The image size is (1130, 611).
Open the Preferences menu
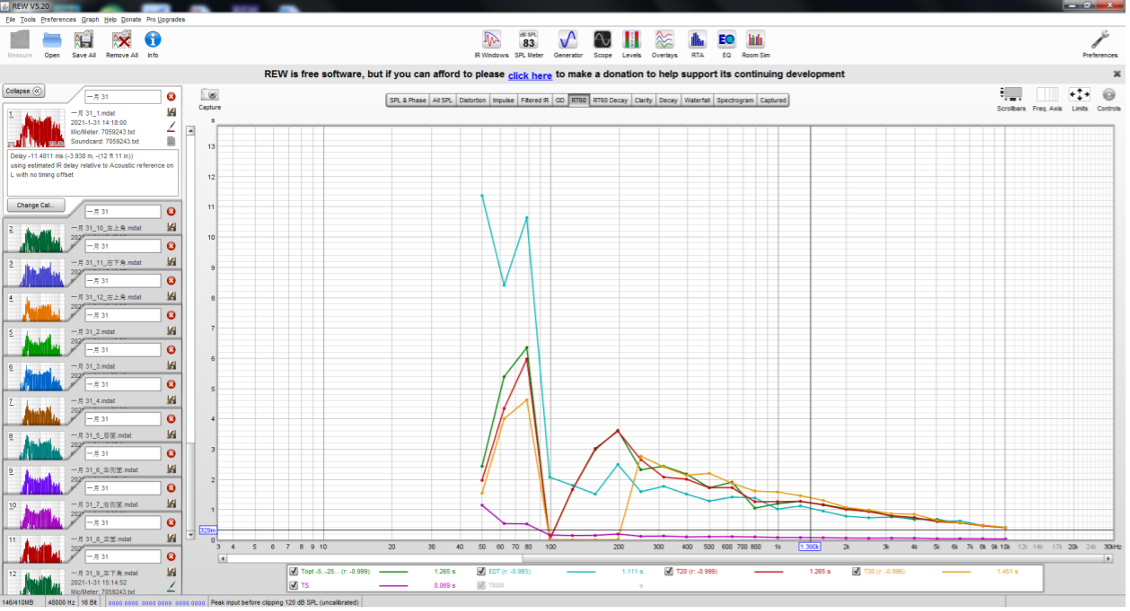(x=58, y=19)
